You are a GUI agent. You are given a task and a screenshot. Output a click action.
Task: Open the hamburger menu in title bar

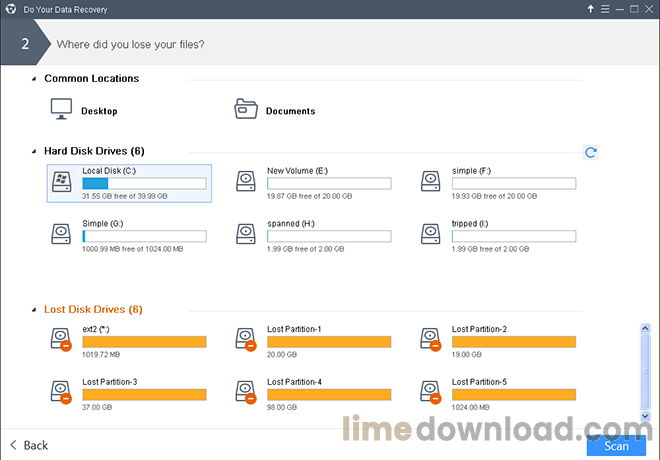[607, 9]
